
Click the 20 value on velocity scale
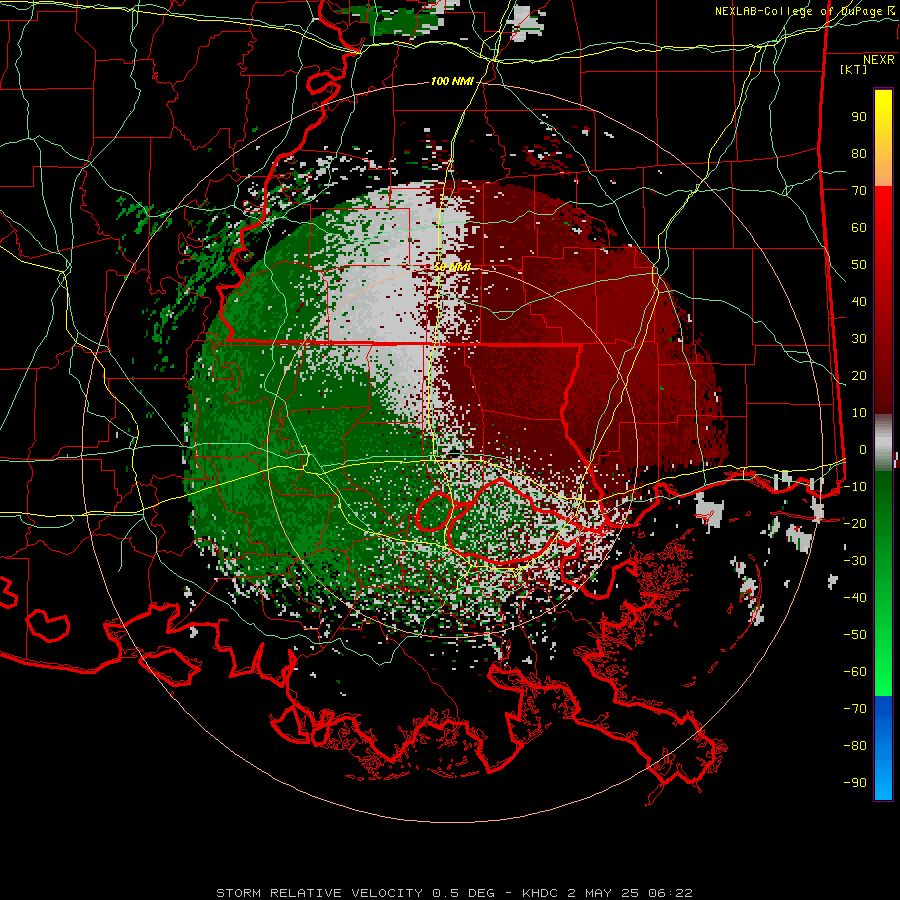[x=859, y=375]
